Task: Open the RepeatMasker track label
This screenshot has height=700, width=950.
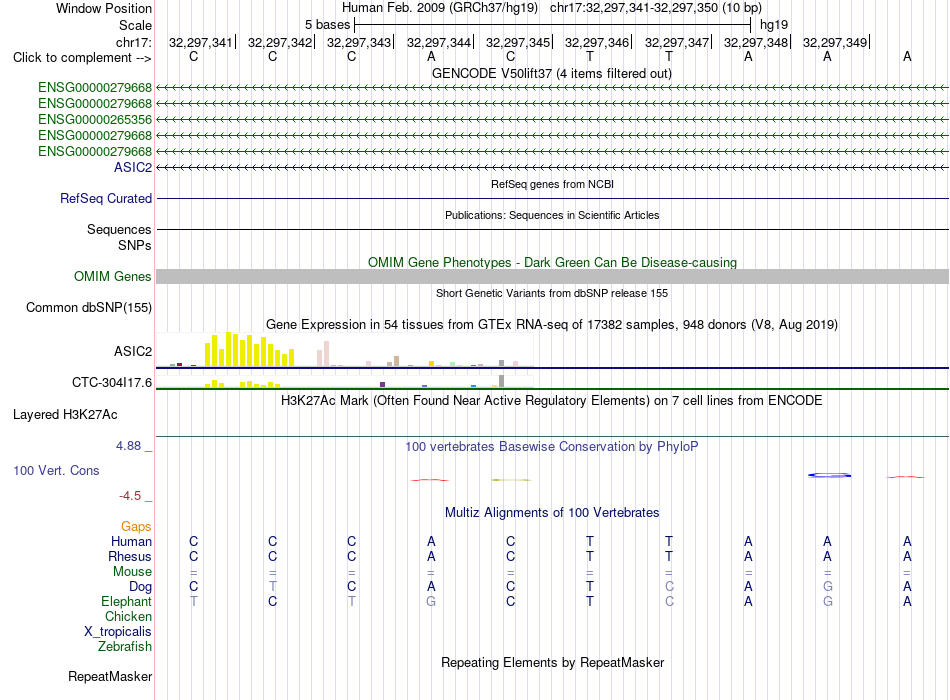Action: 110,676
